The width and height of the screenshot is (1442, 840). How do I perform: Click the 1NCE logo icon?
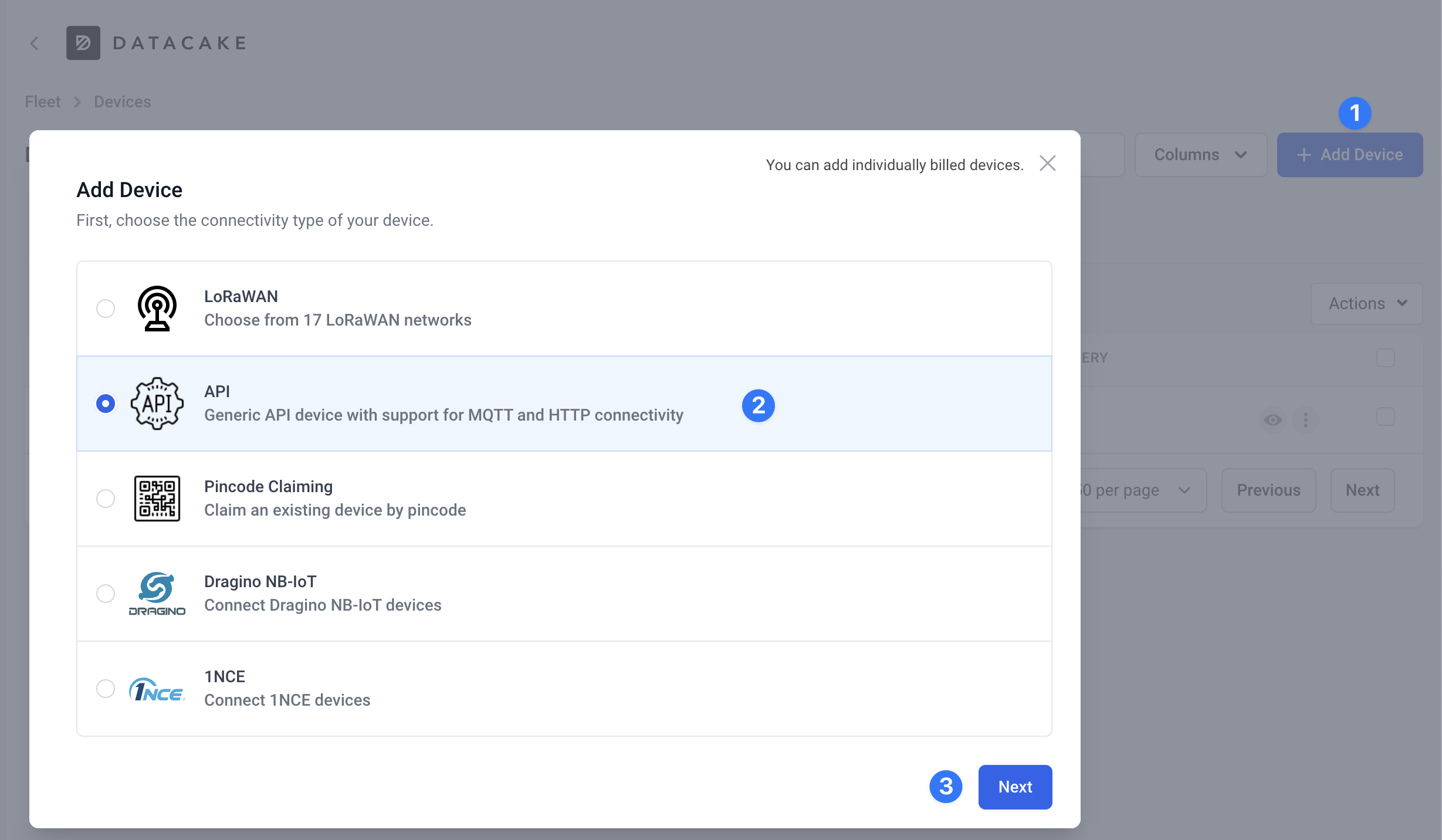point(157,689)
